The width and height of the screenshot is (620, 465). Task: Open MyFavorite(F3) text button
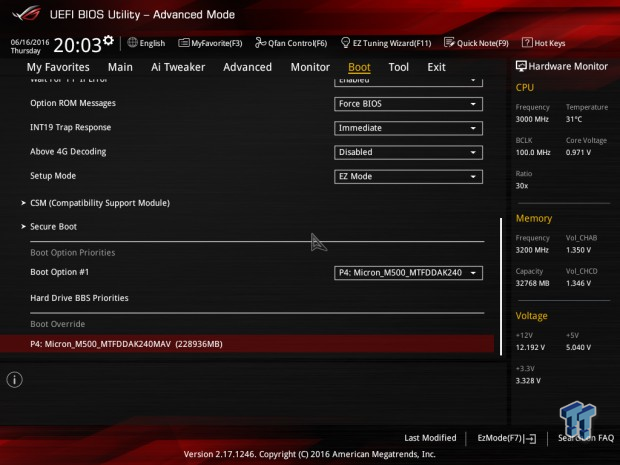coord(217,43)
